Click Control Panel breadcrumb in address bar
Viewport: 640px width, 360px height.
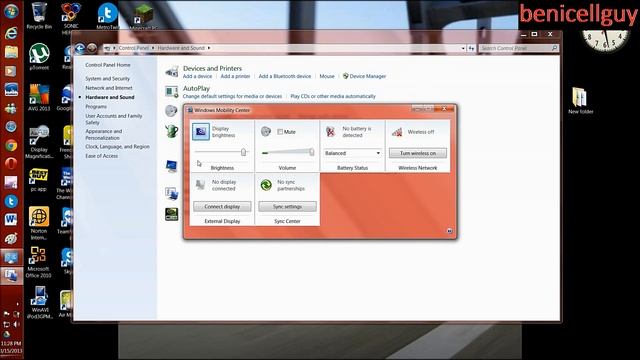point(134,48)
